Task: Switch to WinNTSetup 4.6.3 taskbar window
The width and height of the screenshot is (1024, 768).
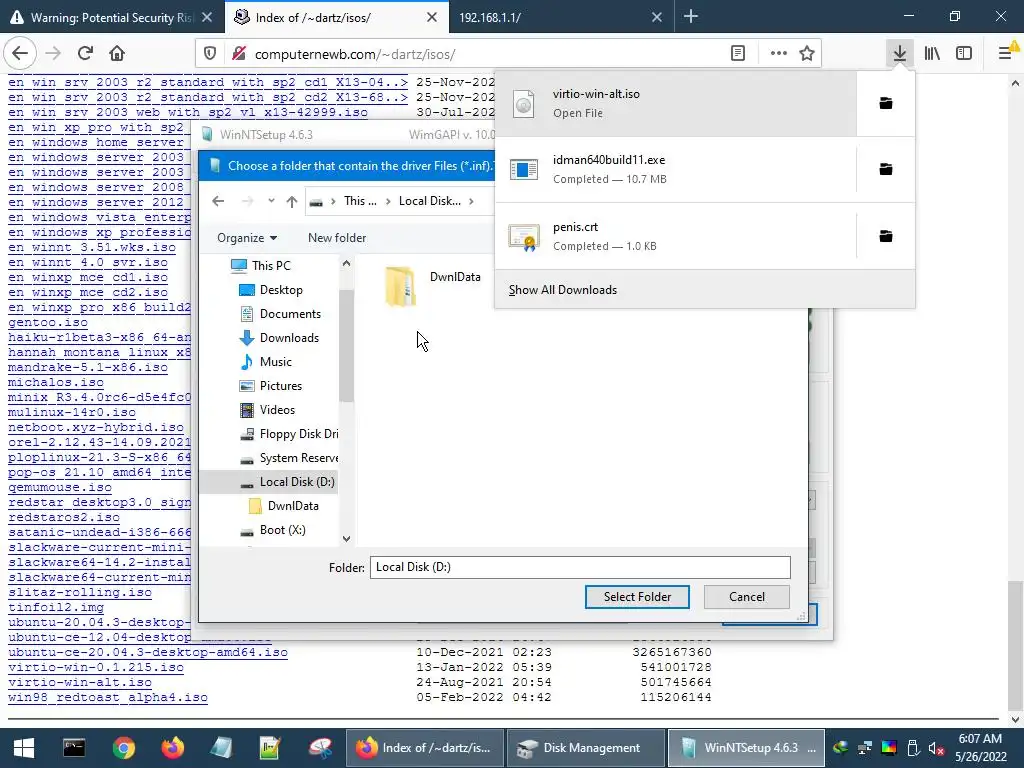Action: pos(746,748)
